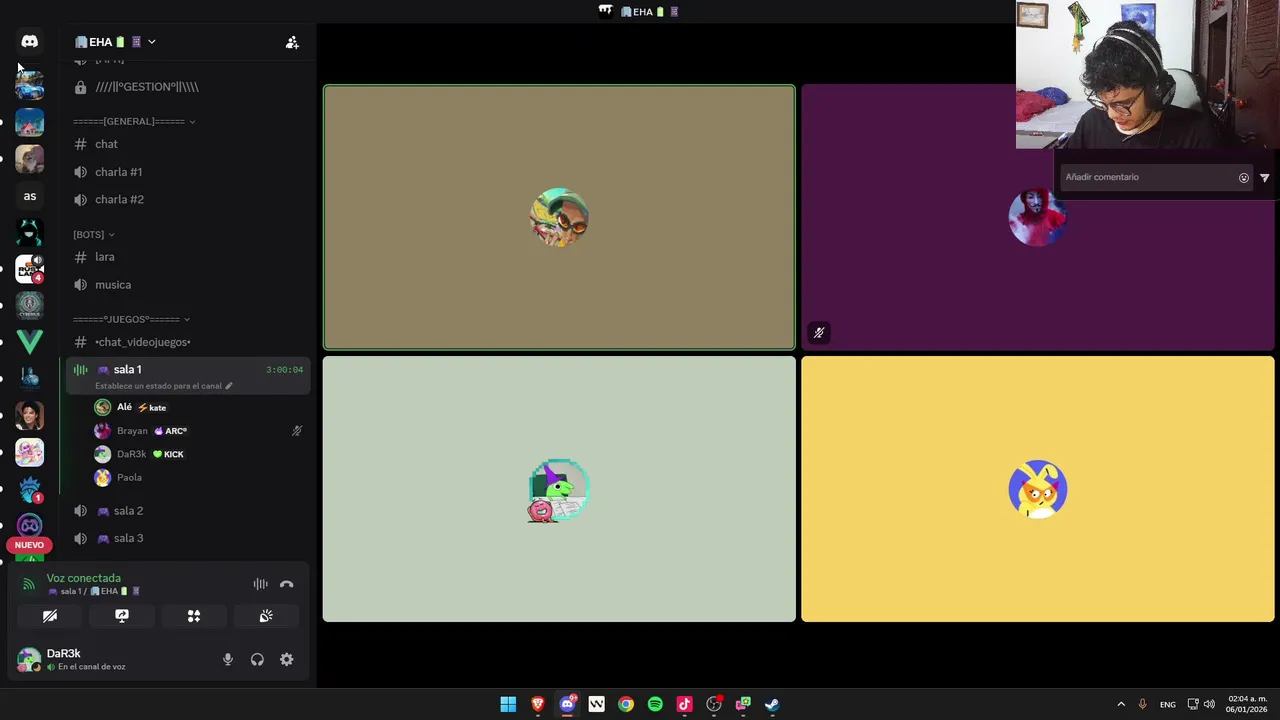Jump to the NUEVO unread indicator
This screenshot has width=1280, height=720.
tap(29, 545)
